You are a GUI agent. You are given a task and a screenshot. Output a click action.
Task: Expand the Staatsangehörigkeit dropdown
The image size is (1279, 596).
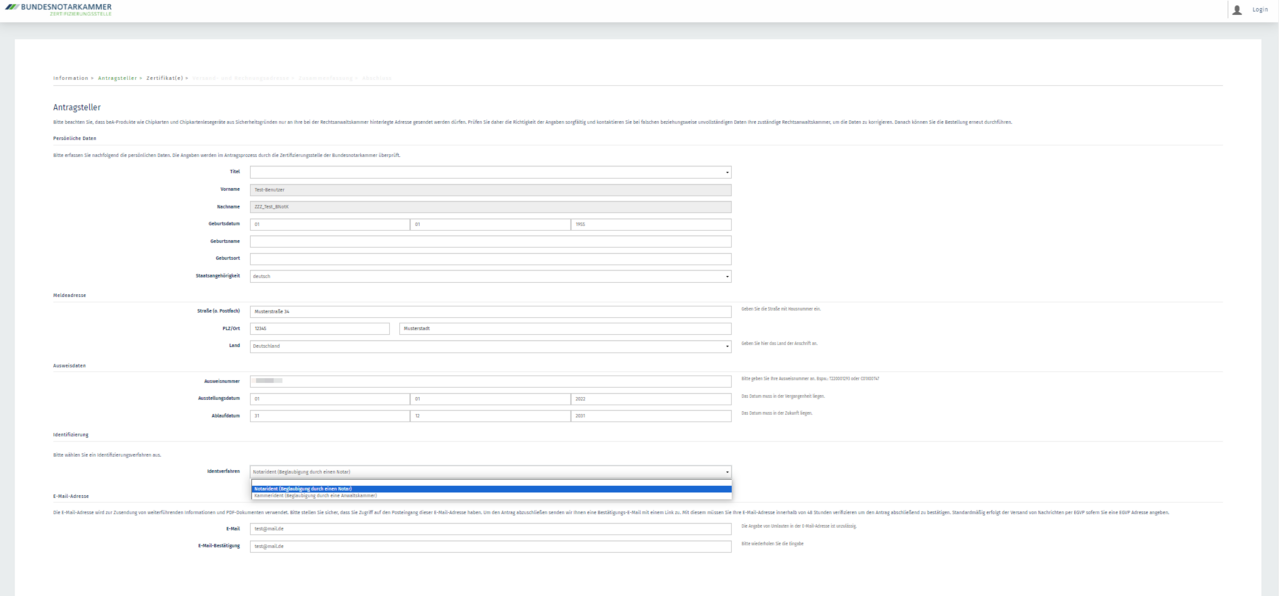pos(490,276)
